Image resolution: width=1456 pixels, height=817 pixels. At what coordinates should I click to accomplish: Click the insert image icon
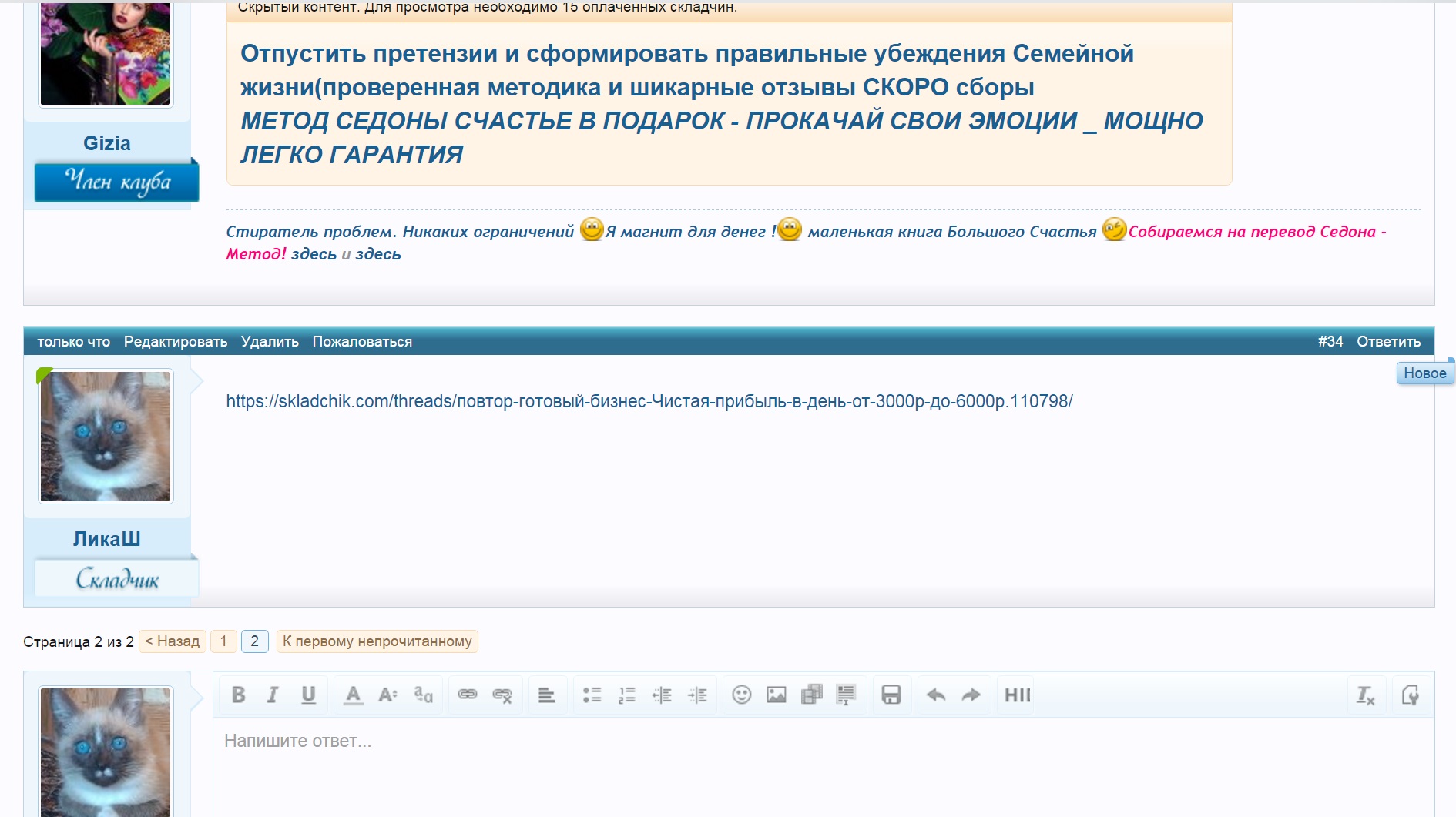777,695
